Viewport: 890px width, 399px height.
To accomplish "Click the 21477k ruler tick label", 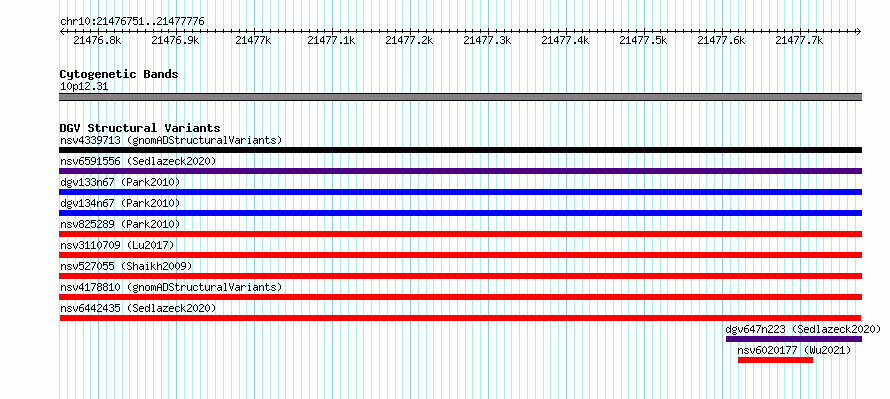I will click(253, 40).
